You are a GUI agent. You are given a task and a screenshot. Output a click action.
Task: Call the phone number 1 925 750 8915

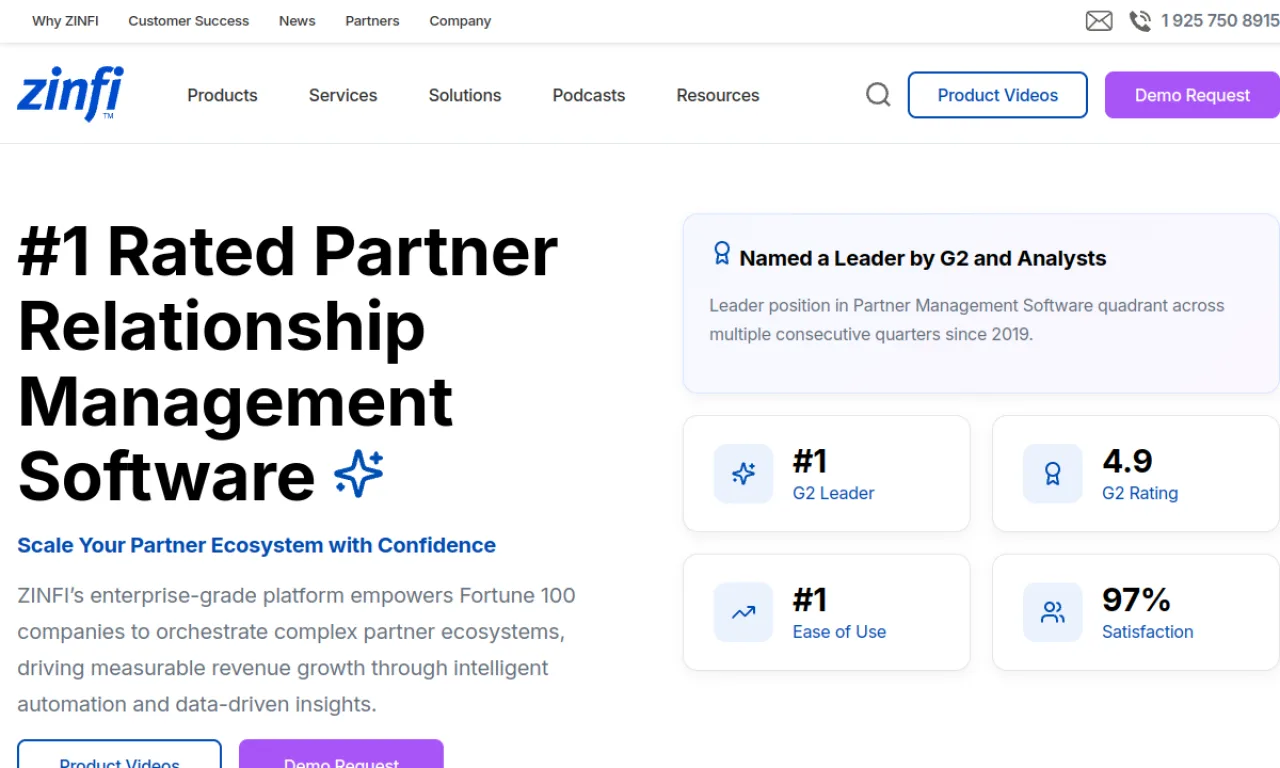(x=1220, y=21)
